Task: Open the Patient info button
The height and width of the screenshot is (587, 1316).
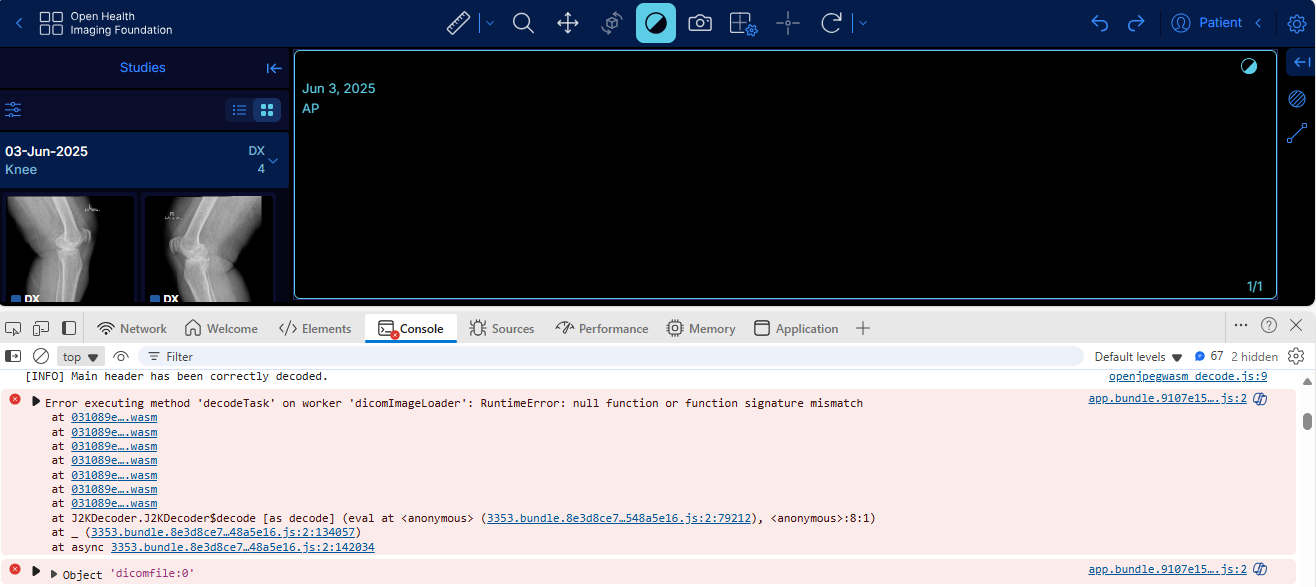Action: (x=1207, y=23)
